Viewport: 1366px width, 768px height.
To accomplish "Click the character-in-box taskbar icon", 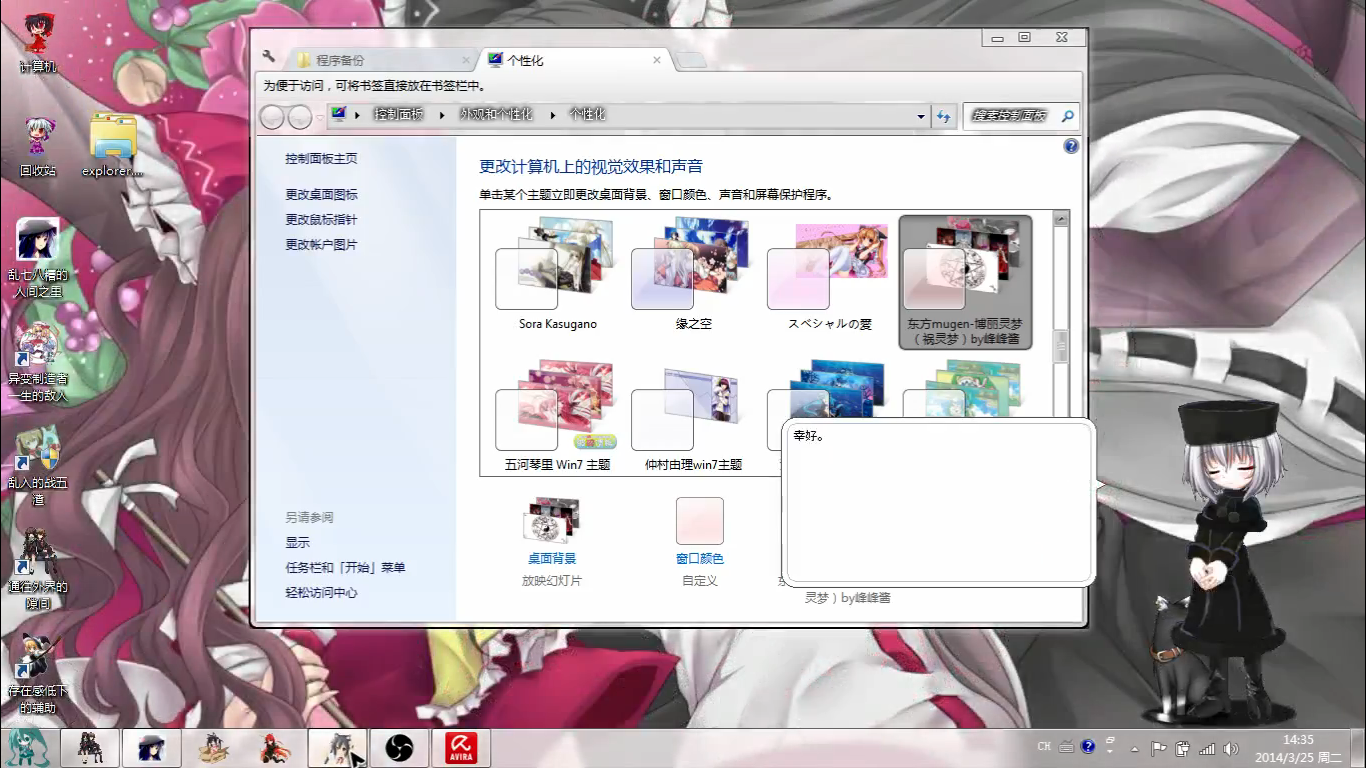I will (x=214, y=748).
